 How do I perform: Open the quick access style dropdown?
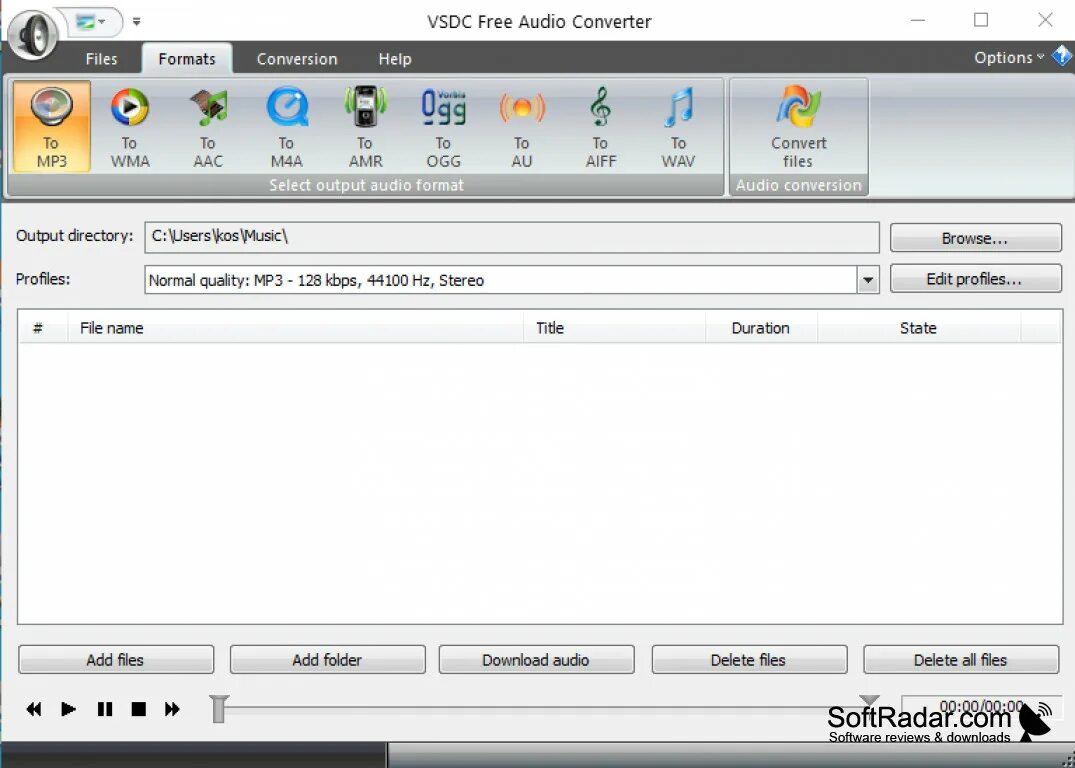(x=91, y=22)
